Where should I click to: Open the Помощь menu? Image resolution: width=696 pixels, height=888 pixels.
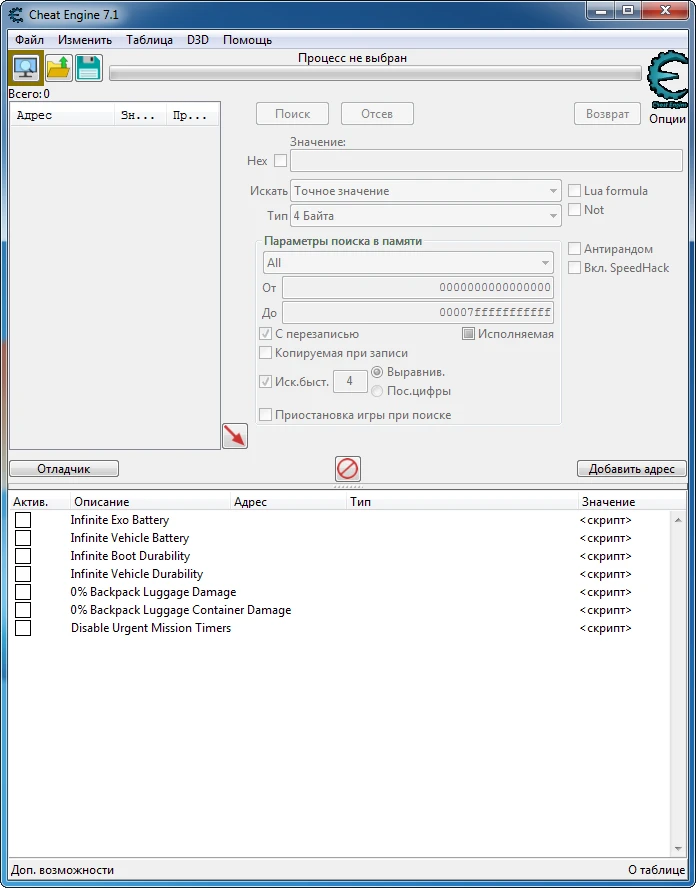[247, 40]
